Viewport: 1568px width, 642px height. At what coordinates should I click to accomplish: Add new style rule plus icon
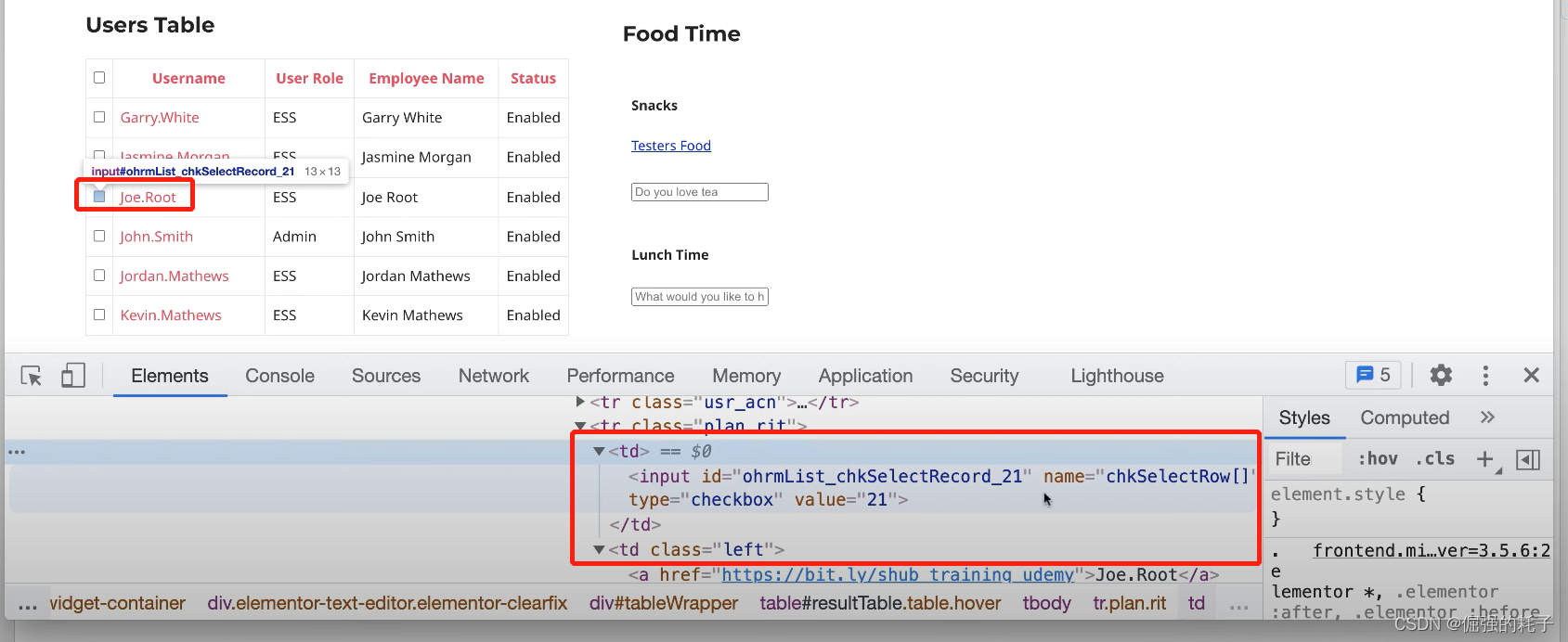pyautogui.click(x=1485, y=459)
